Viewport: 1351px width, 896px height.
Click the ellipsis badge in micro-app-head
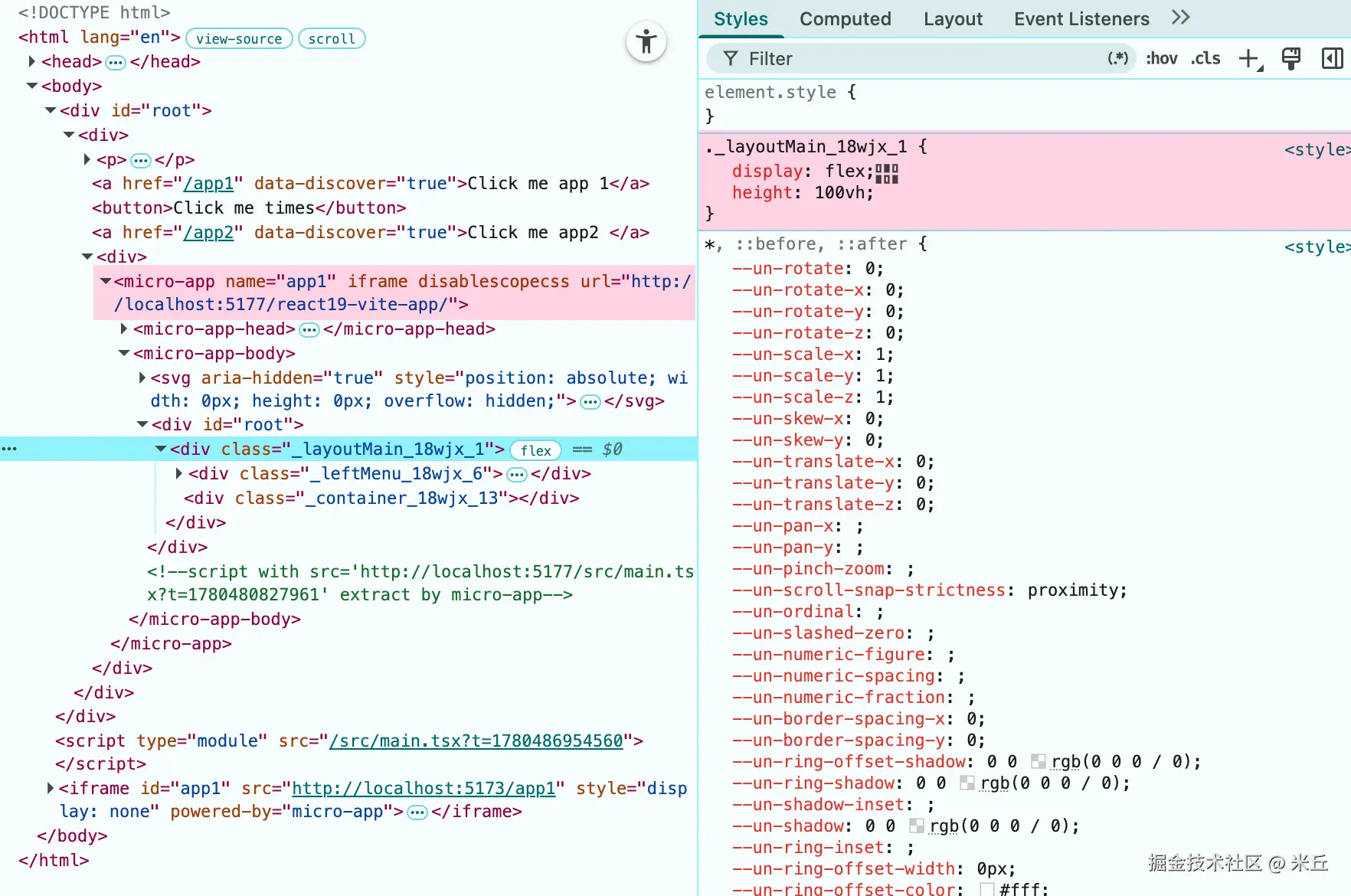point(309,330)
